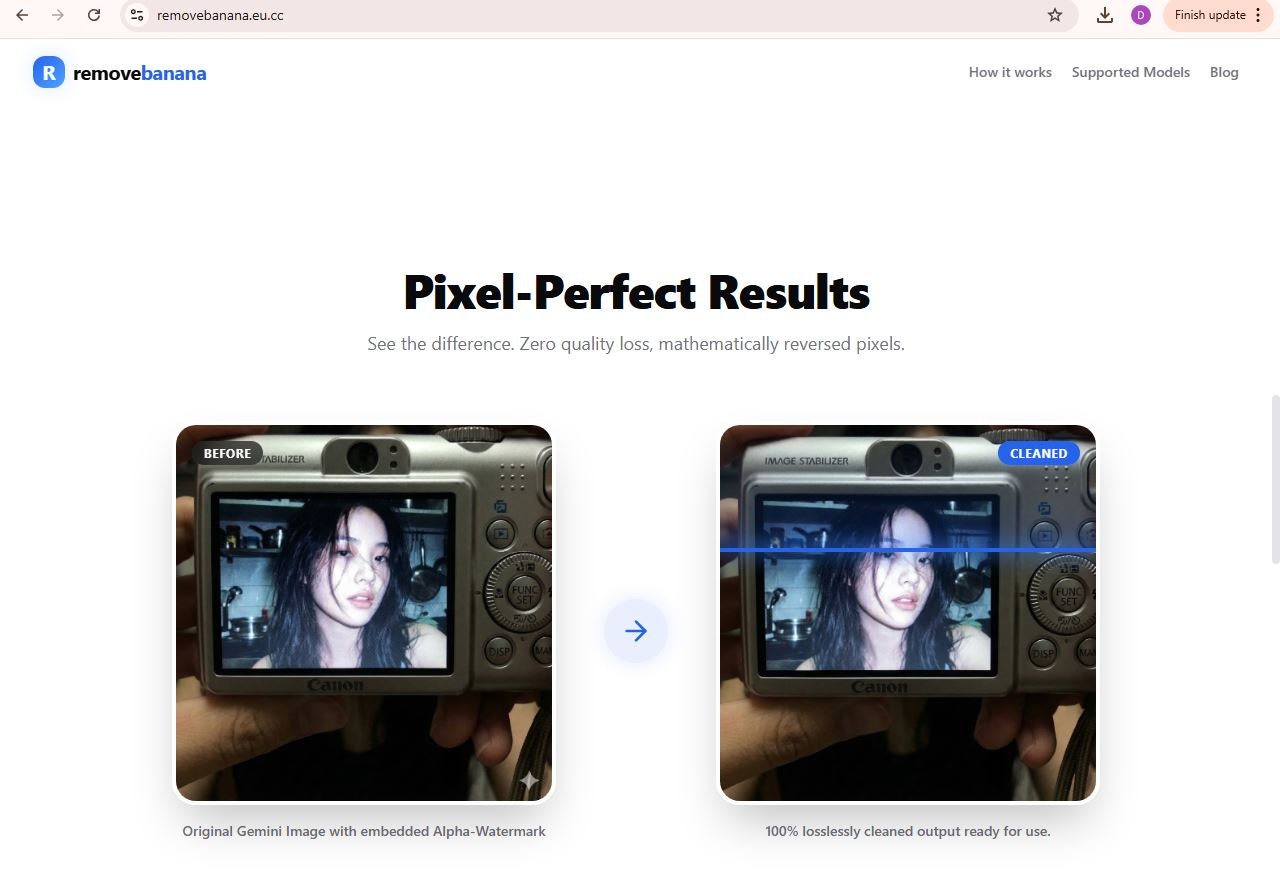Open the Blog navigation link

[1224, 72]
